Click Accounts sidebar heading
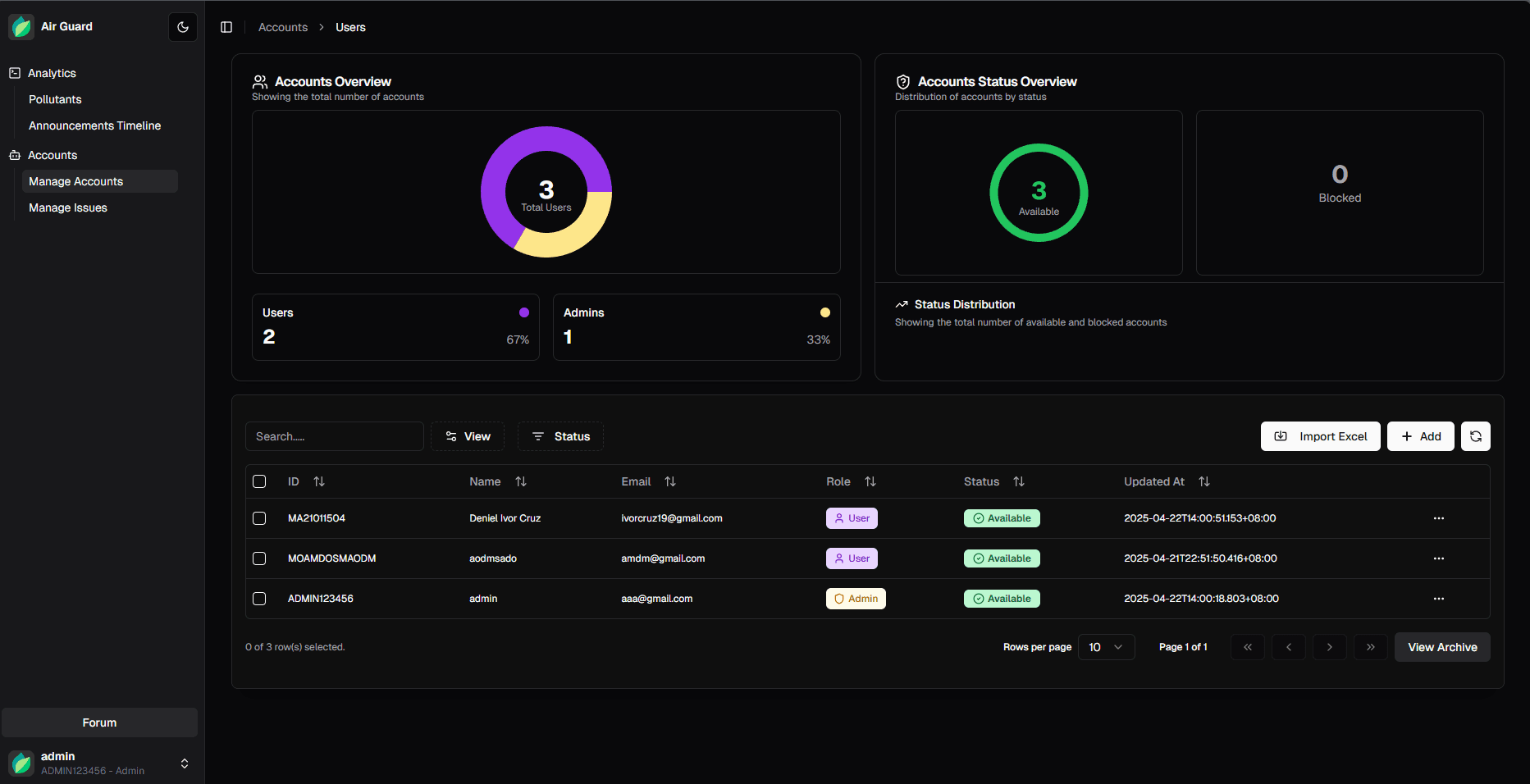 point(53,155)
